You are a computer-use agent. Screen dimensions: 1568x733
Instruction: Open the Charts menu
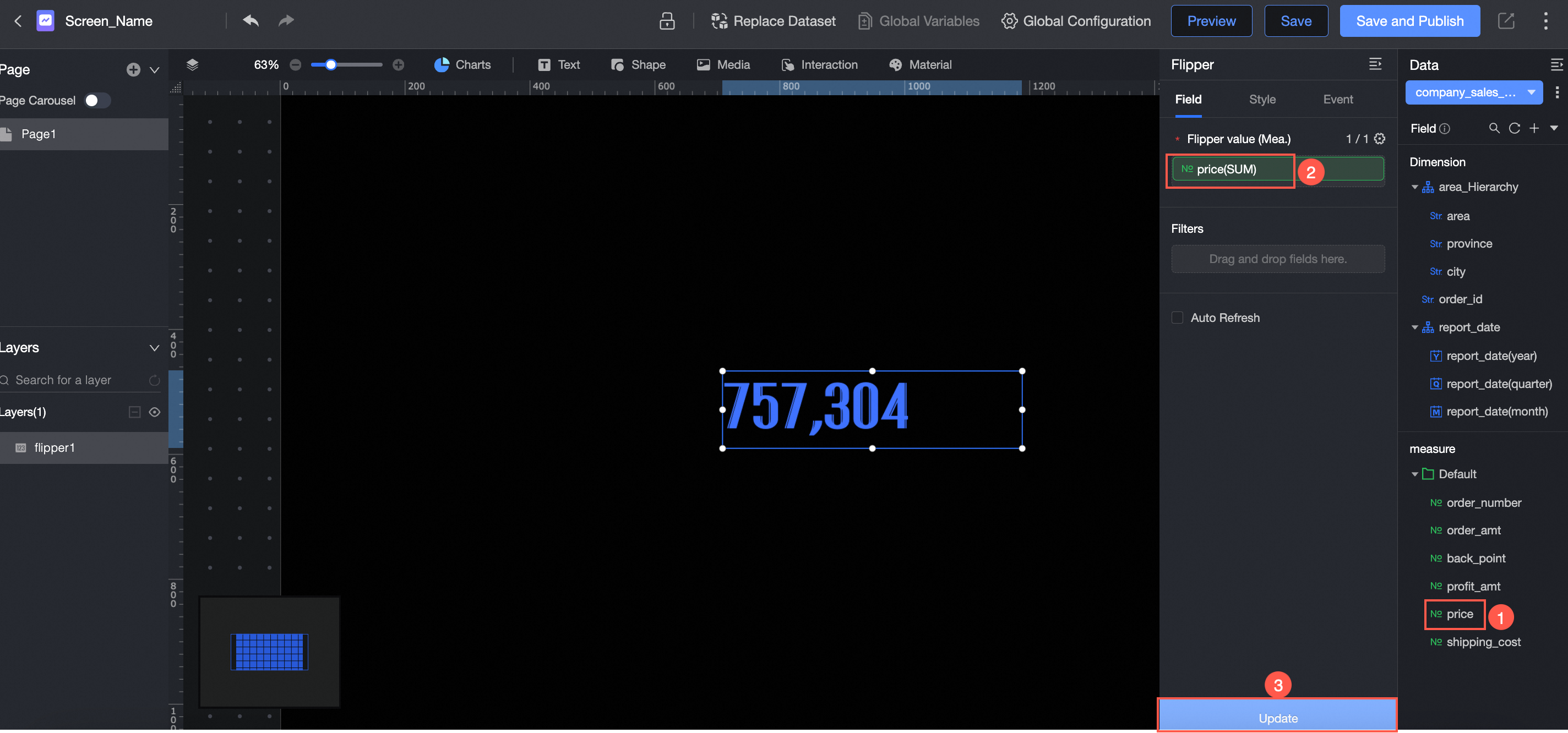[x=462, y=64]
